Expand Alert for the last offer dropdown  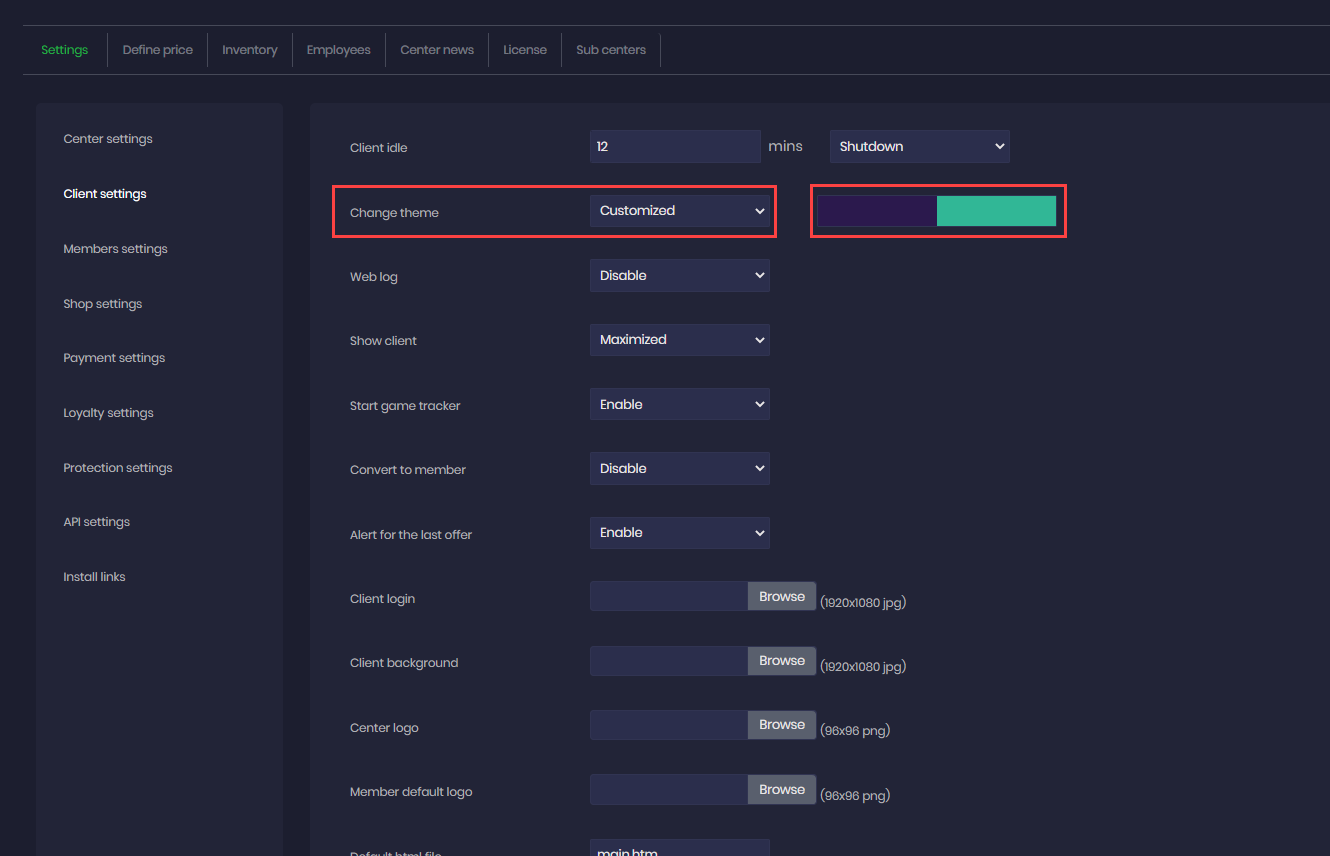pyautogui.click(x=679, y=533)
